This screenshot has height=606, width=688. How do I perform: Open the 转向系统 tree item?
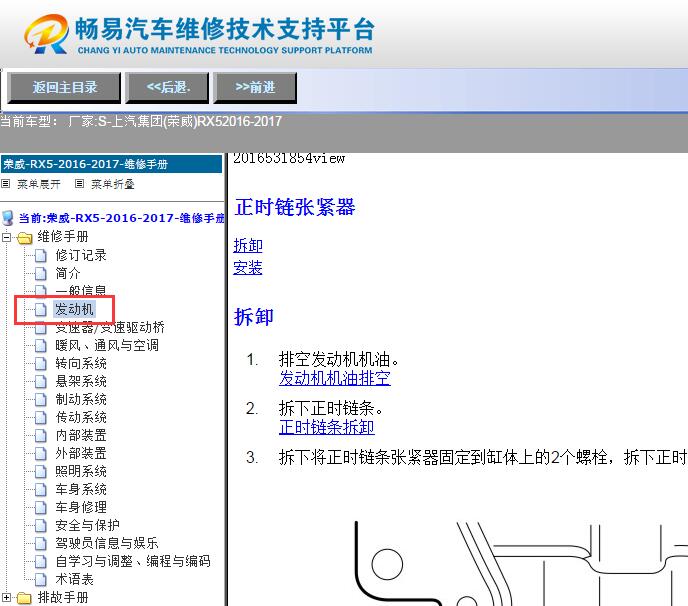coord(81,363)
